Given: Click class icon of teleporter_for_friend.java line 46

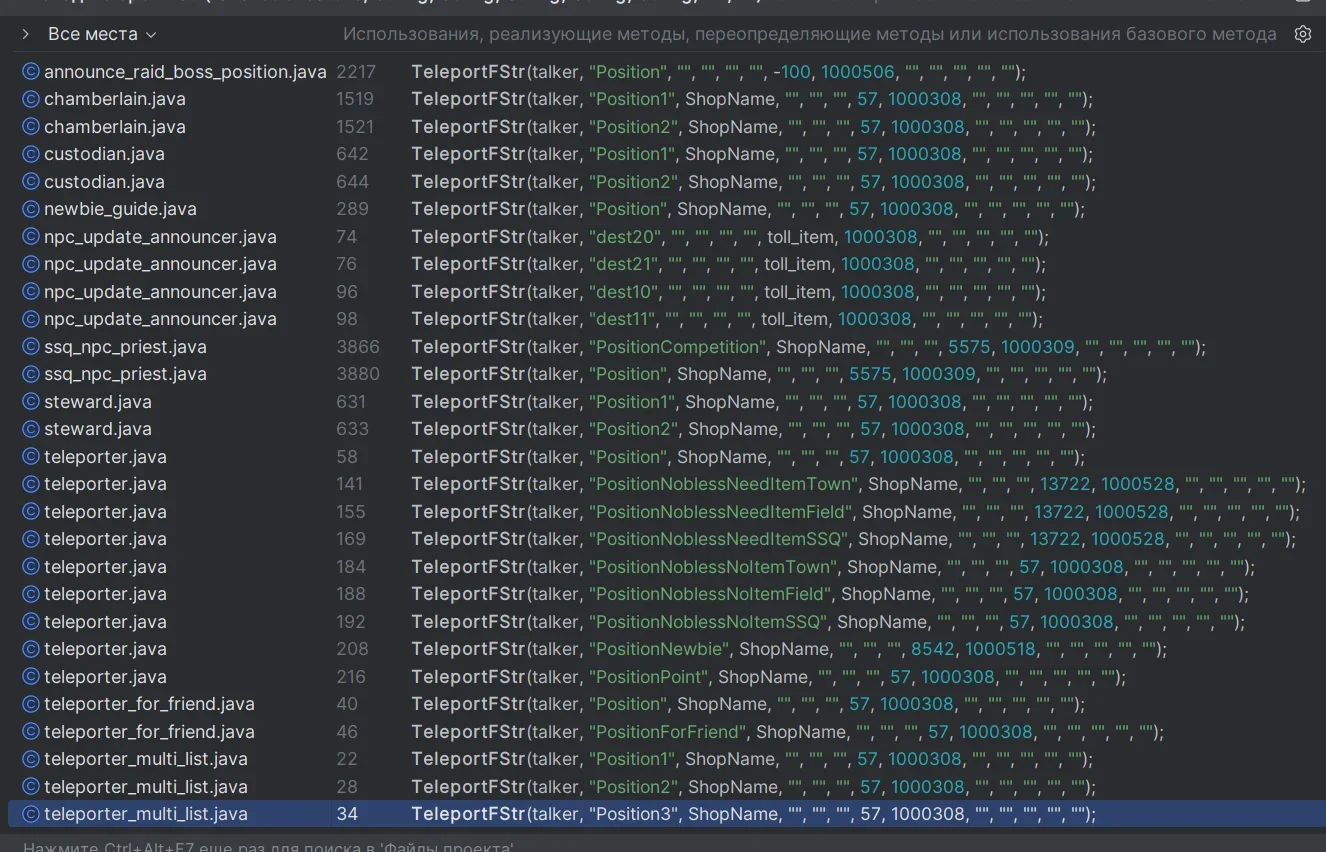Looking at the screenshot, I should tap(31, 732).
